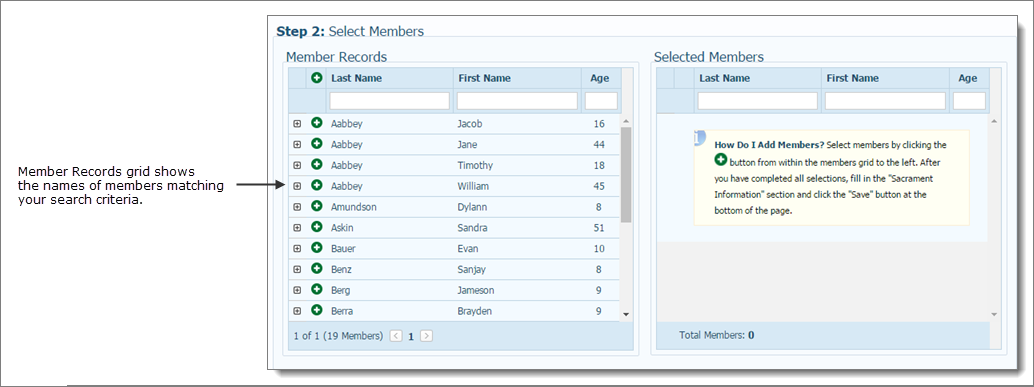Expand Jameson Berg row details

297,290
